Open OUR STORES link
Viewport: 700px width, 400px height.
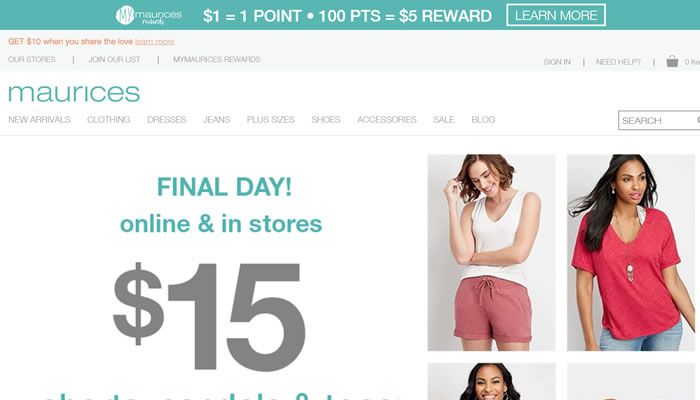[x=32, y=59]
